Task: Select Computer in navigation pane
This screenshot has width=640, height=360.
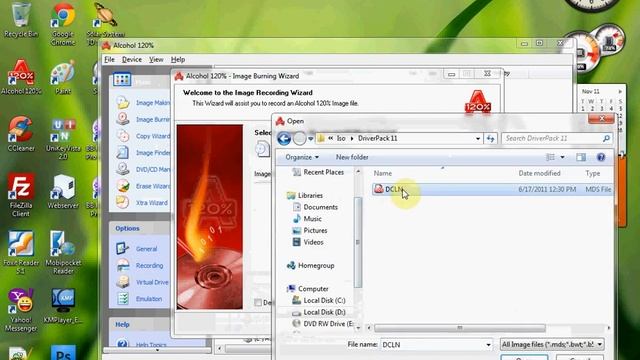Action: click(x=307, y=289)
